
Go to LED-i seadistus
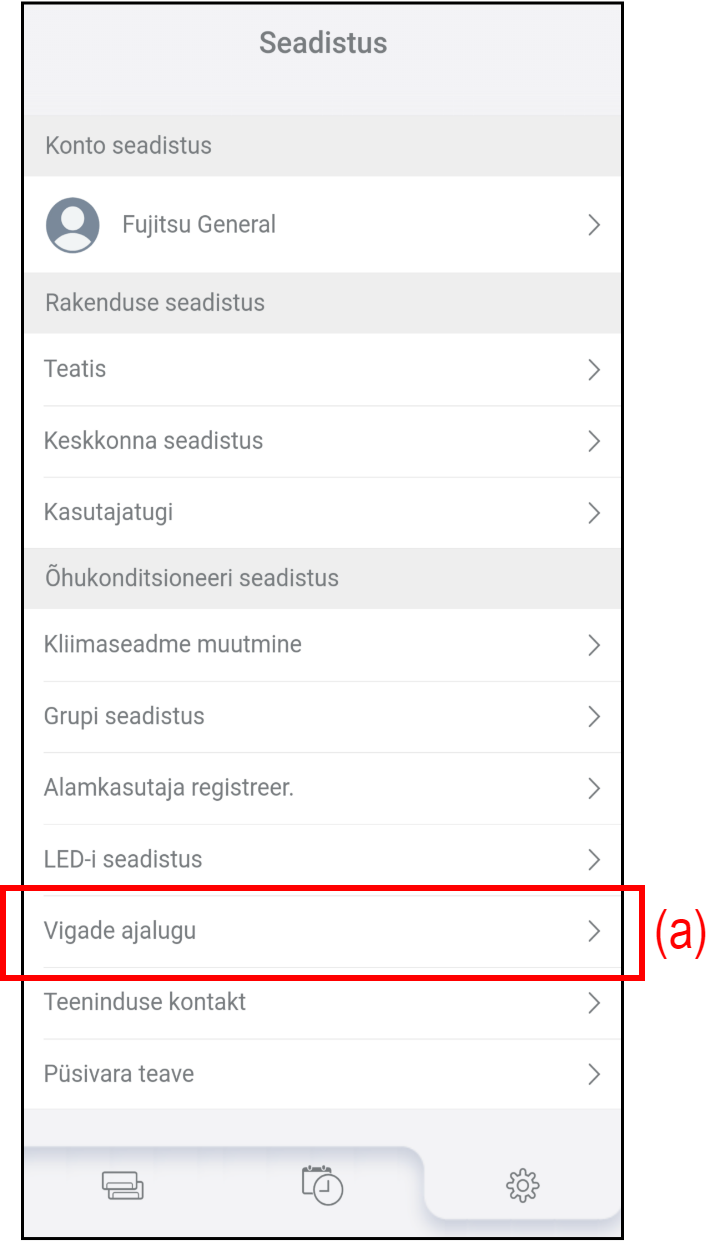[x=123, y=859]
